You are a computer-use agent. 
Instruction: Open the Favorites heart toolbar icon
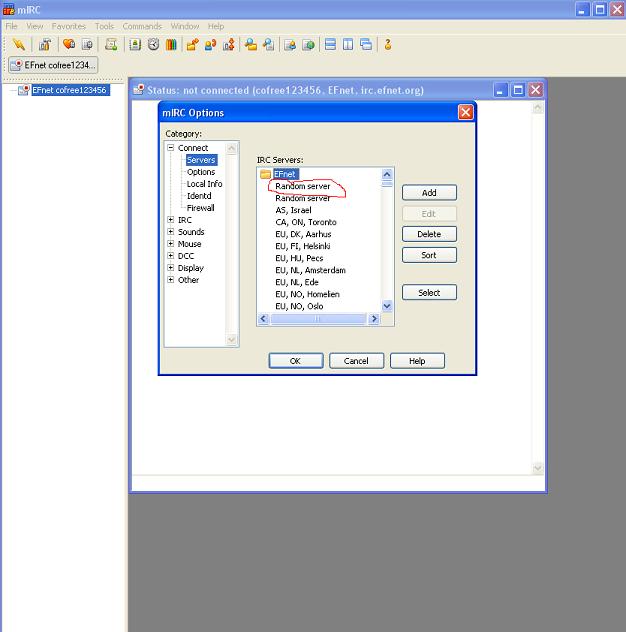coord(69,44)
